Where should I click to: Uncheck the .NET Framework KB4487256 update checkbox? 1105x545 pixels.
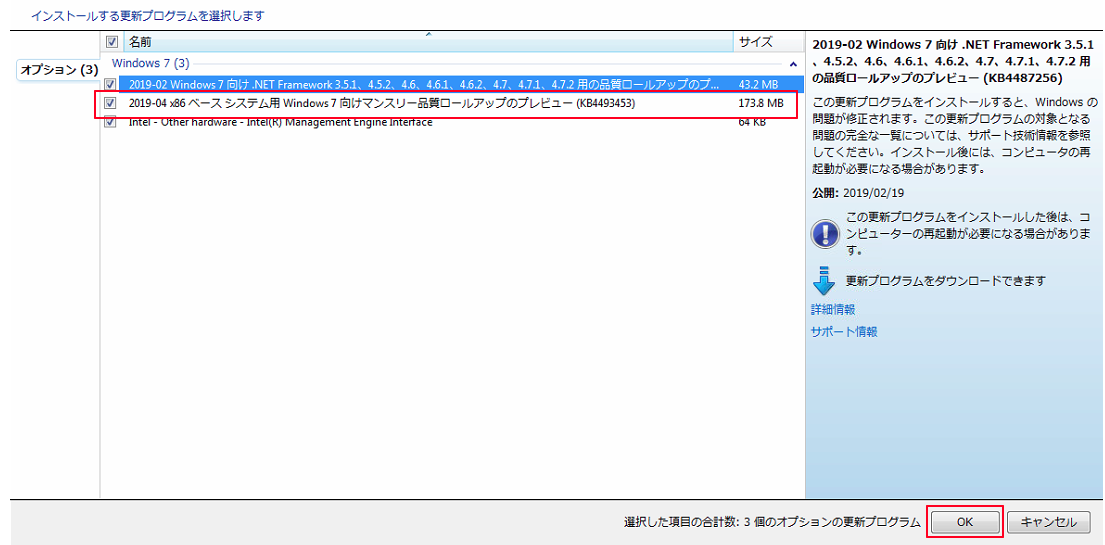tap(111, 83)
